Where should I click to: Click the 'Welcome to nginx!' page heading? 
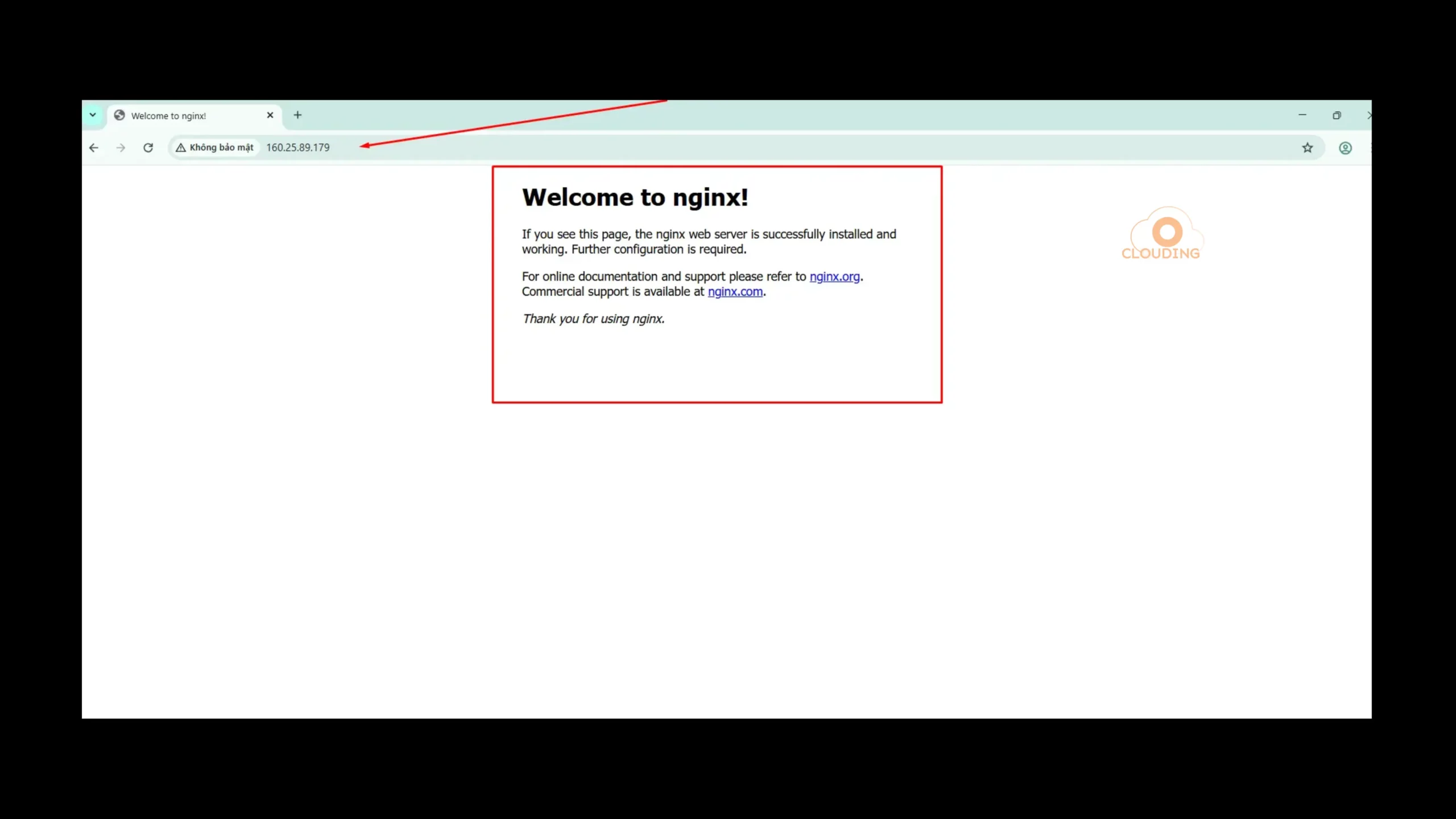click(635, 197)
